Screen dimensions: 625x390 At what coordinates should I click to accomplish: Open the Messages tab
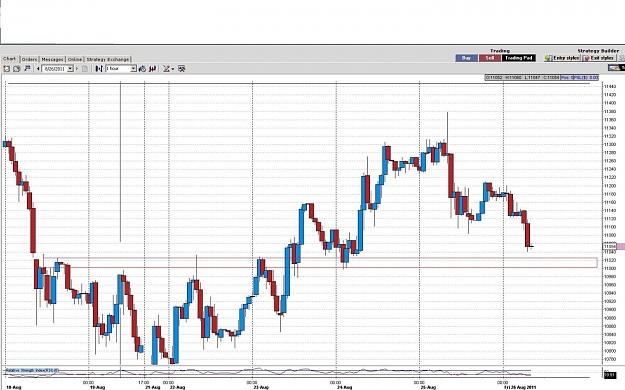tap(52, 59)
